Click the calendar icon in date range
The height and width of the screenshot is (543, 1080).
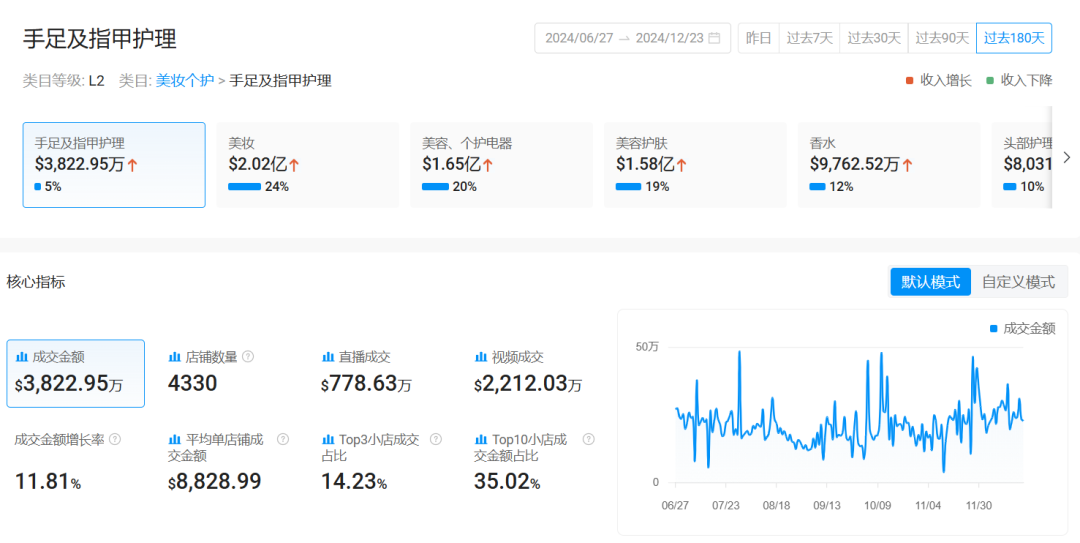714,38
